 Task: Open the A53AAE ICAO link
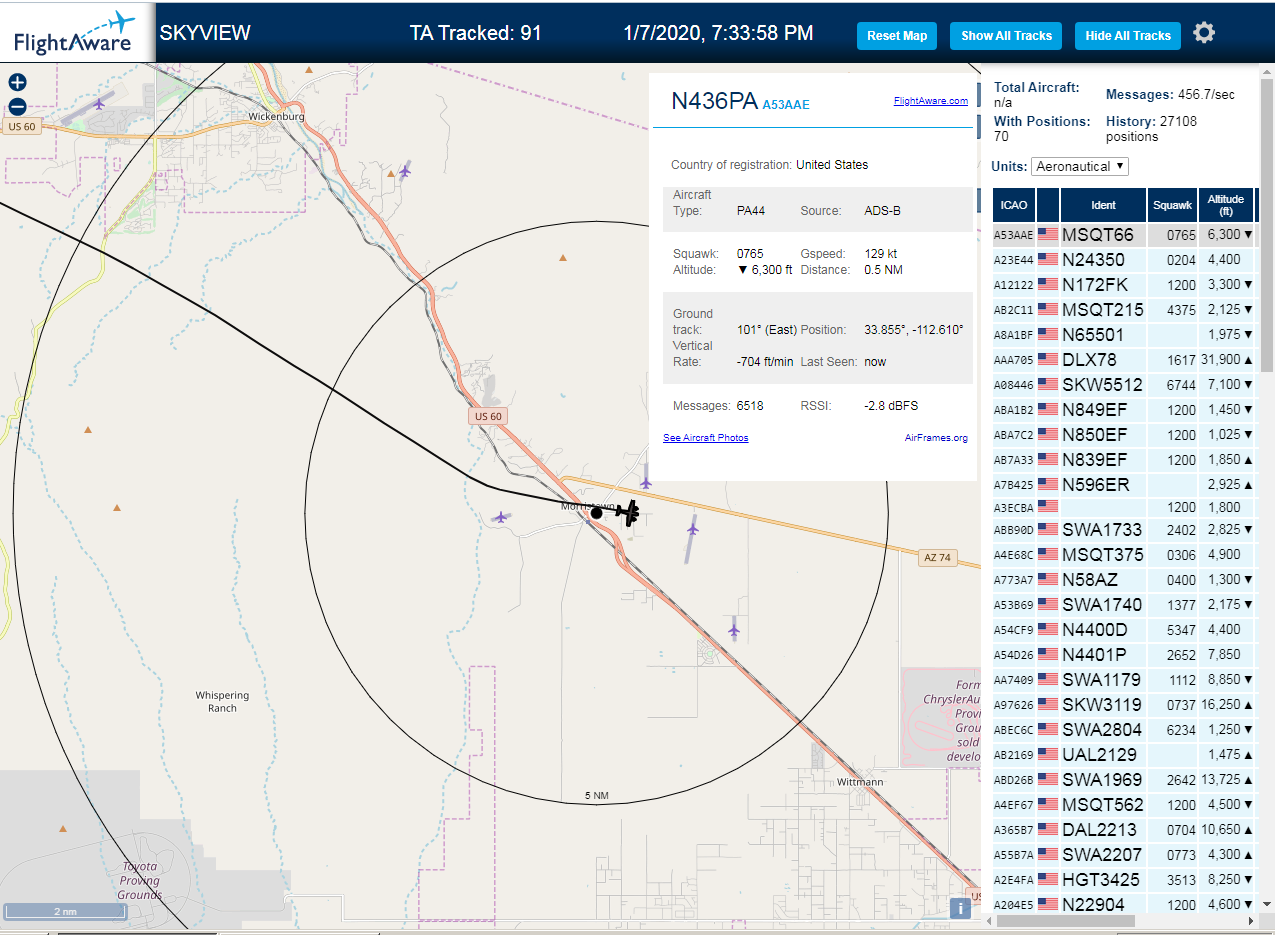[x=786, y=104]
